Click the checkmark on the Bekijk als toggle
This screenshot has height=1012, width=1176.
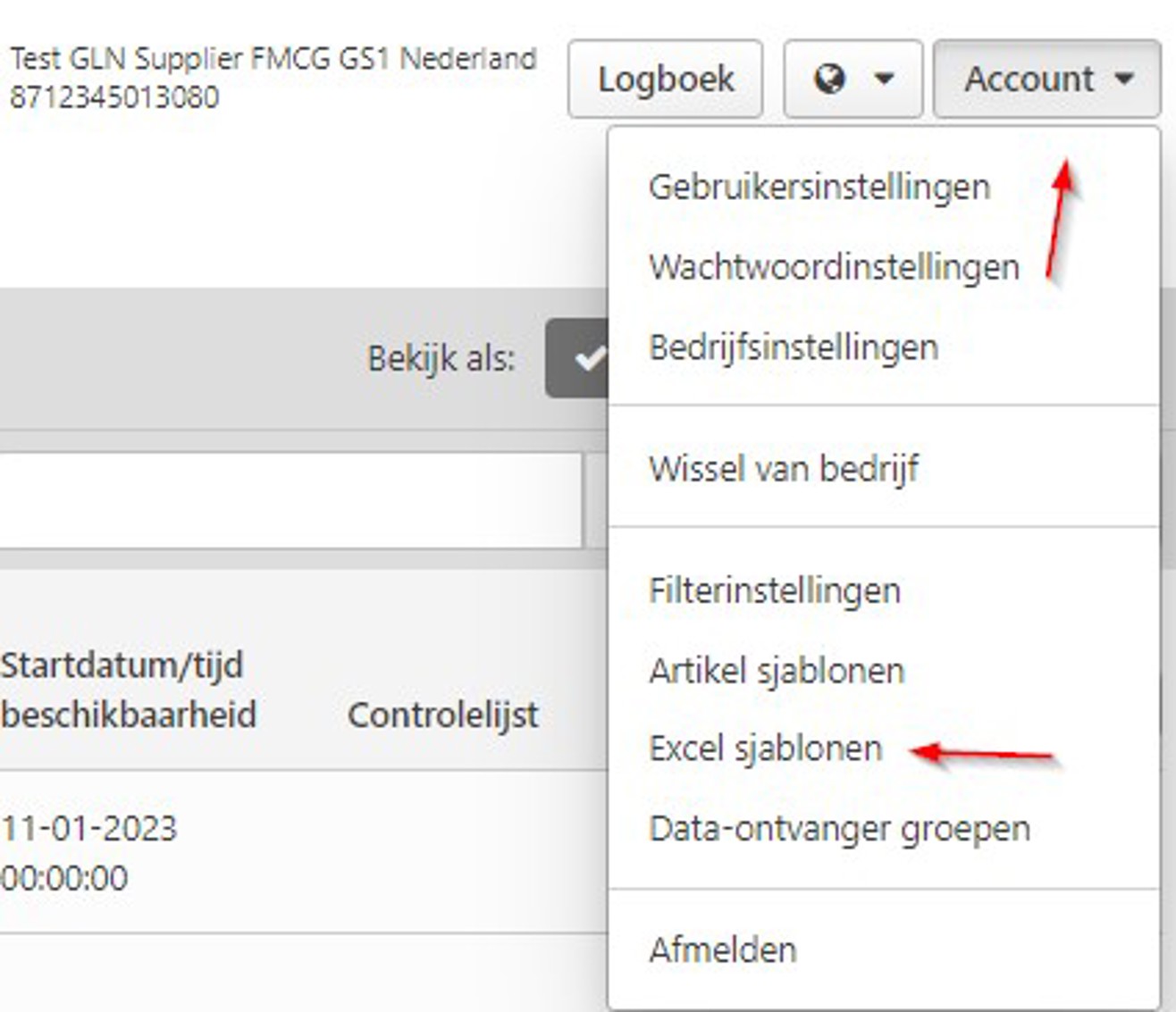(590, 360)
